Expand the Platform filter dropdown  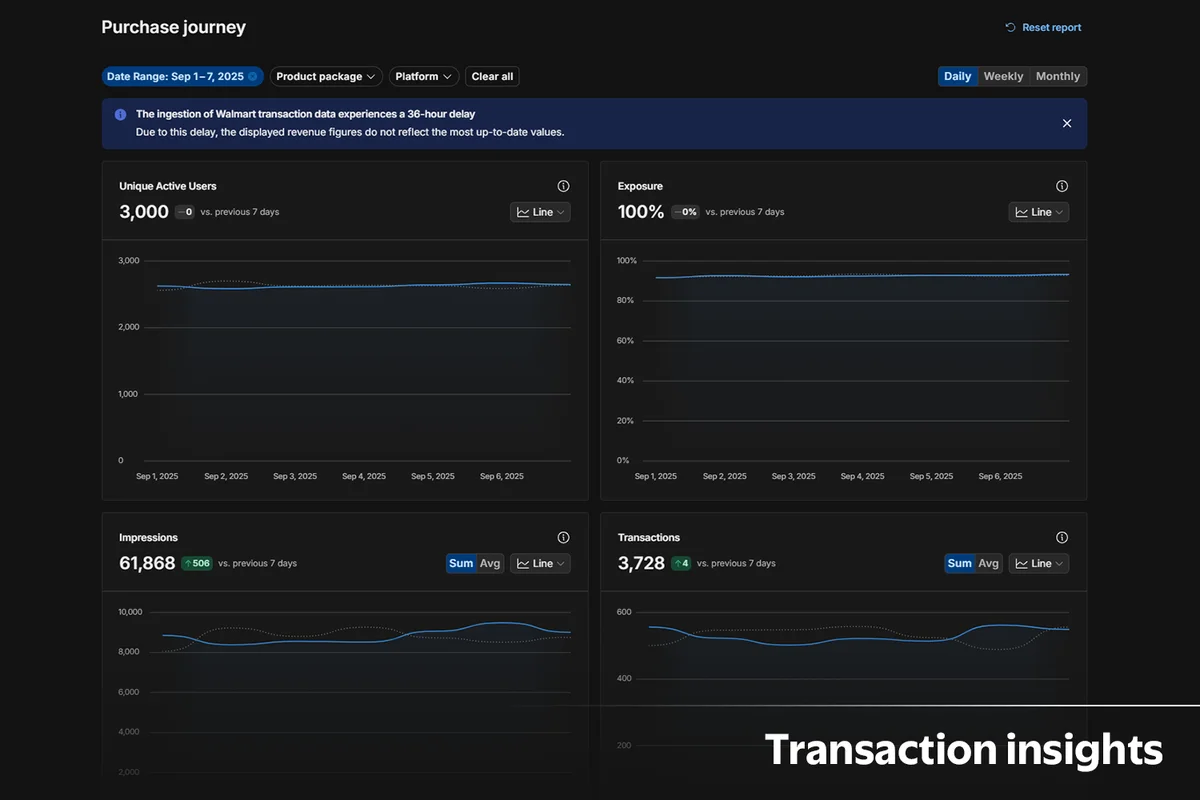pyautogui.click(x=423, y=77)
